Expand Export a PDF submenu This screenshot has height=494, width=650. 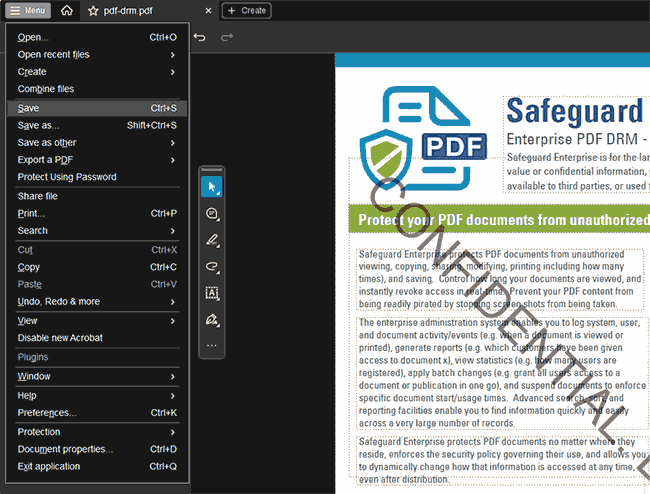97,160
